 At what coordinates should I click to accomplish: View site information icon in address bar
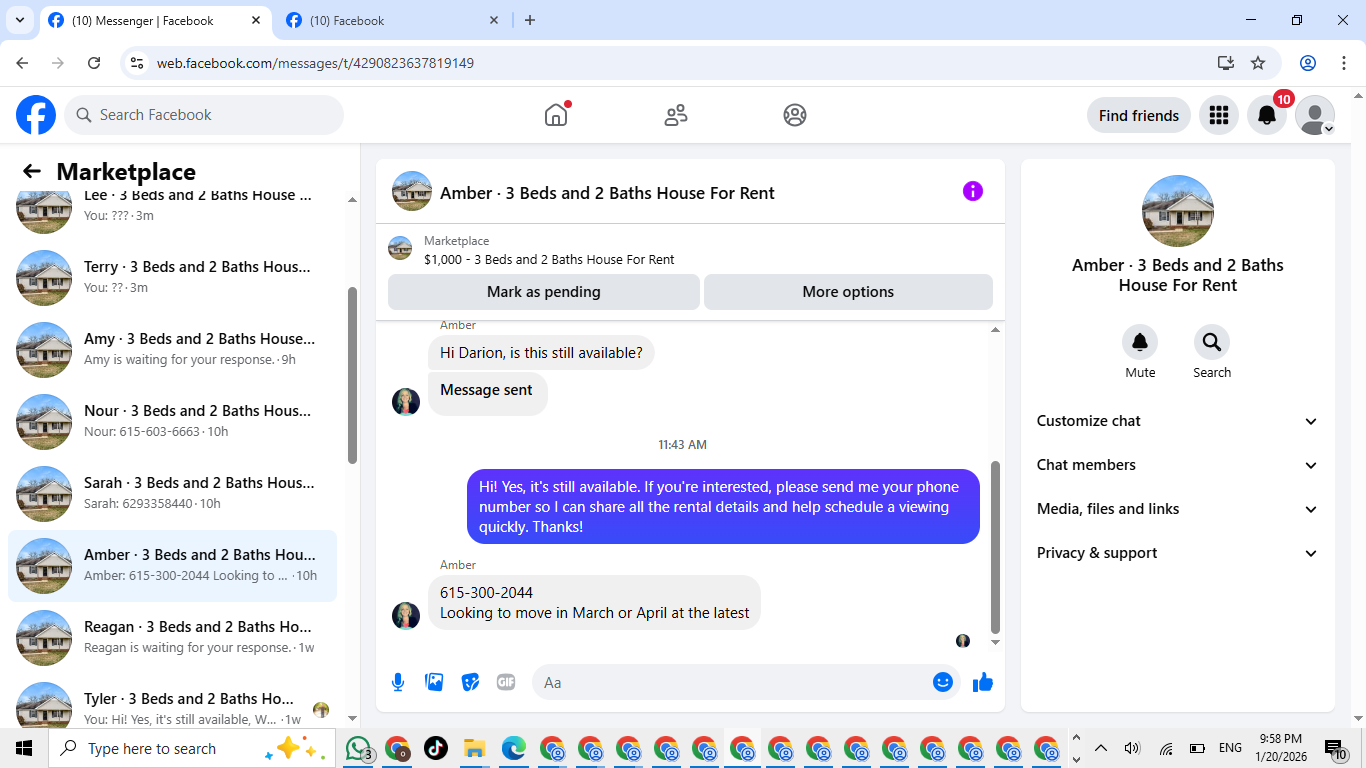click(138, 63)
